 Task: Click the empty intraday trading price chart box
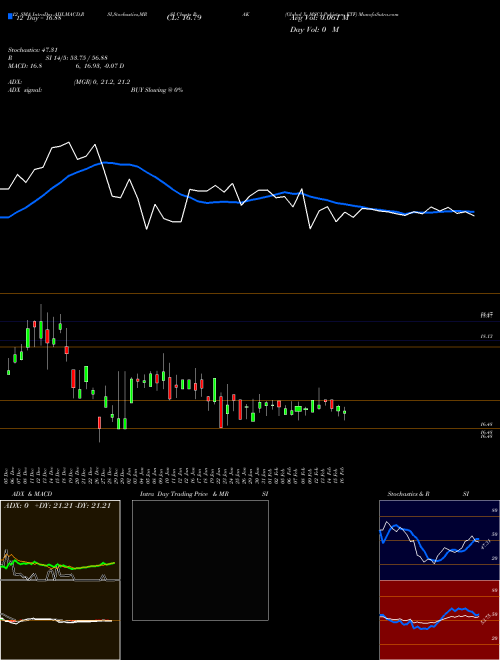coord(200,560)
